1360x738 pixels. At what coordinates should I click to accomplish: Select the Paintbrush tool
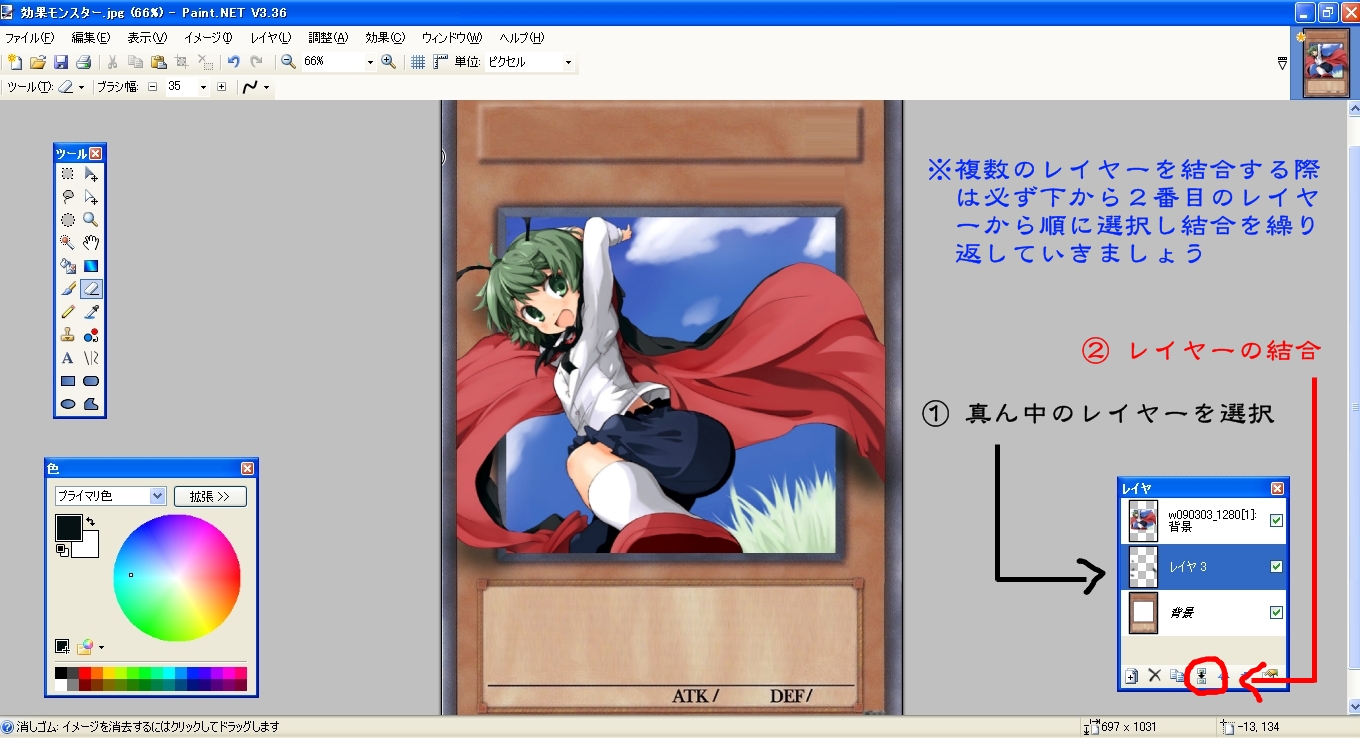pos(68,289)
